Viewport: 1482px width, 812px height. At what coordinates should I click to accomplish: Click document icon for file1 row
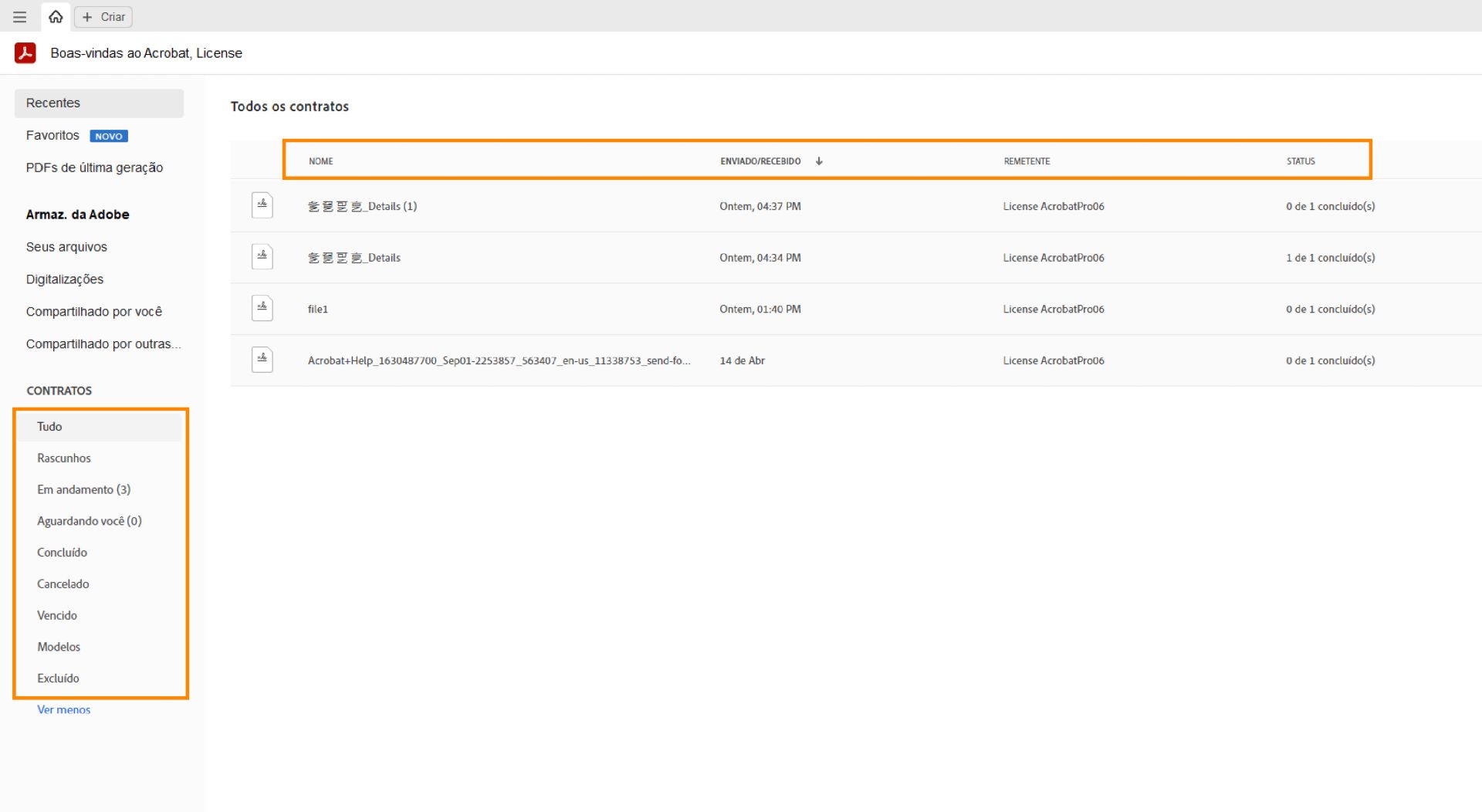[262, 309]
